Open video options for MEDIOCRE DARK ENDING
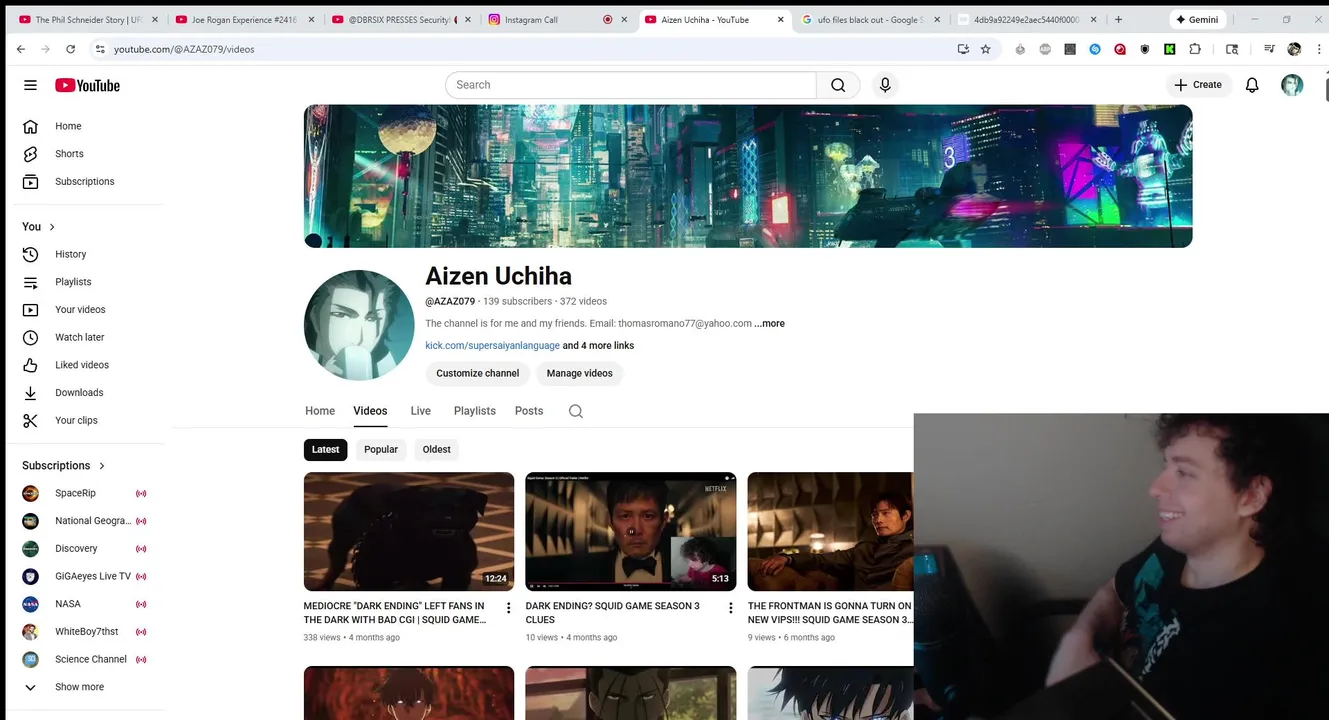Image resolution: width=1329 pixels, height=720 pixels. tap(508, 608)
